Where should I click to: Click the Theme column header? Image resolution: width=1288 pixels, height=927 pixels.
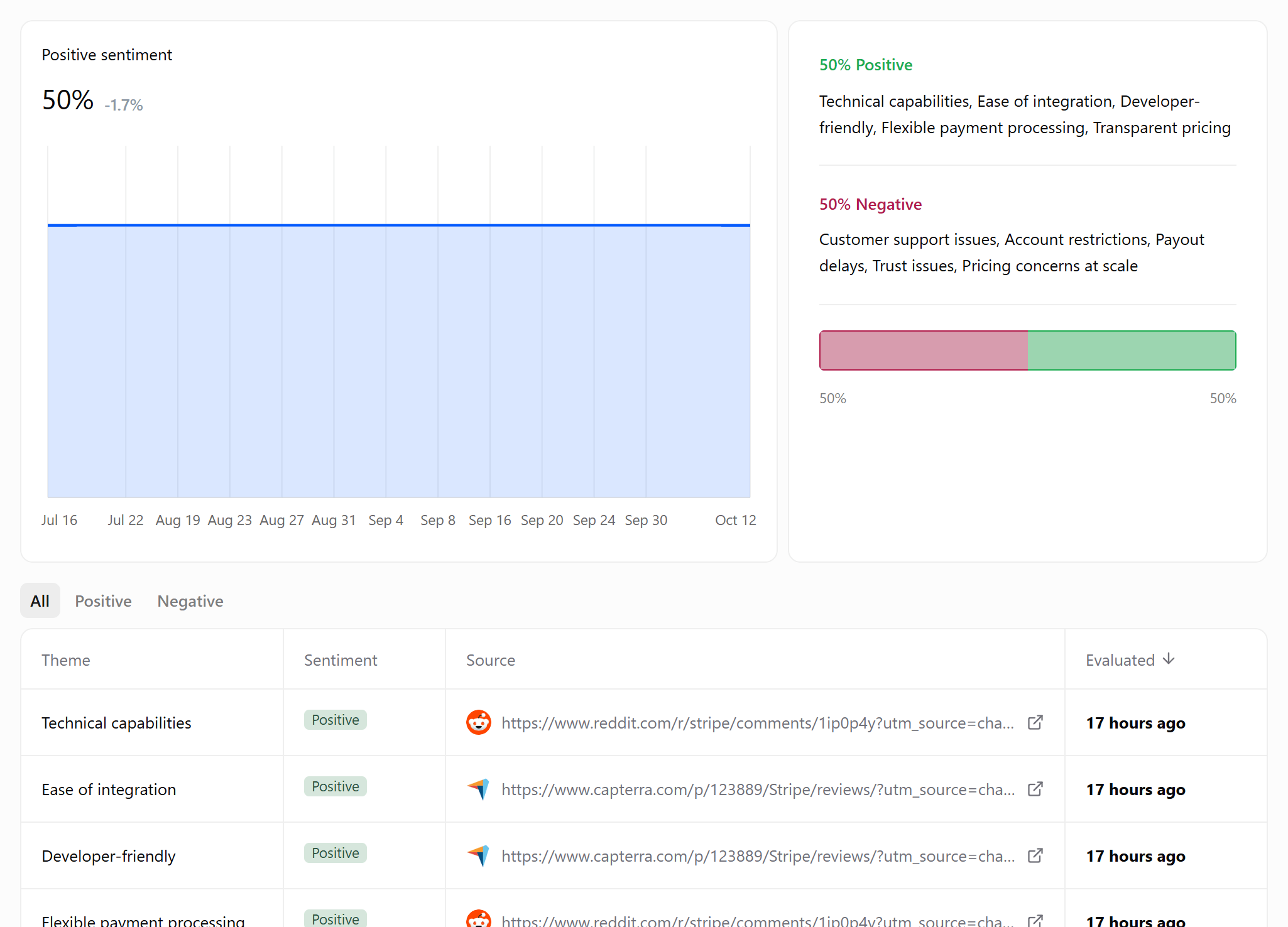pyautogui.click(x=66, y=660)
